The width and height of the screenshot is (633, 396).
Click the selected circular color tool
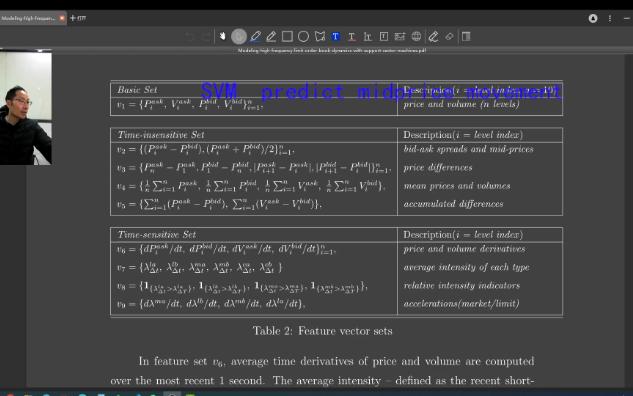tap(239, 37)
